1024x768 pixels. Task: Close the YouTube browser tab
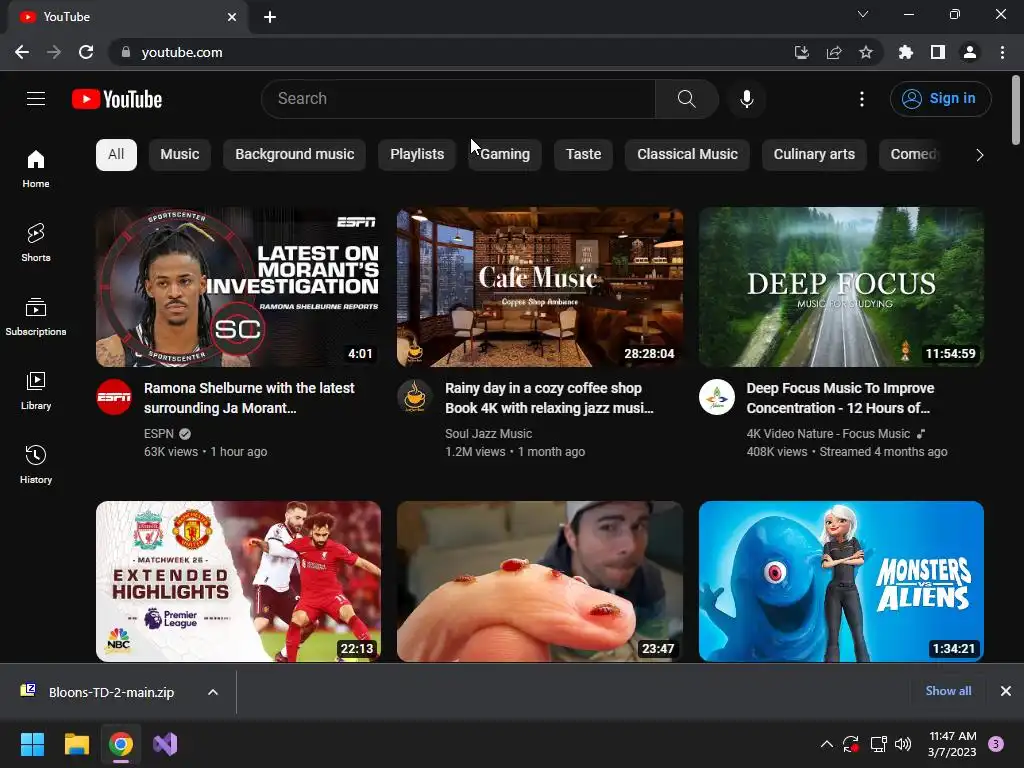coord(232,17)
